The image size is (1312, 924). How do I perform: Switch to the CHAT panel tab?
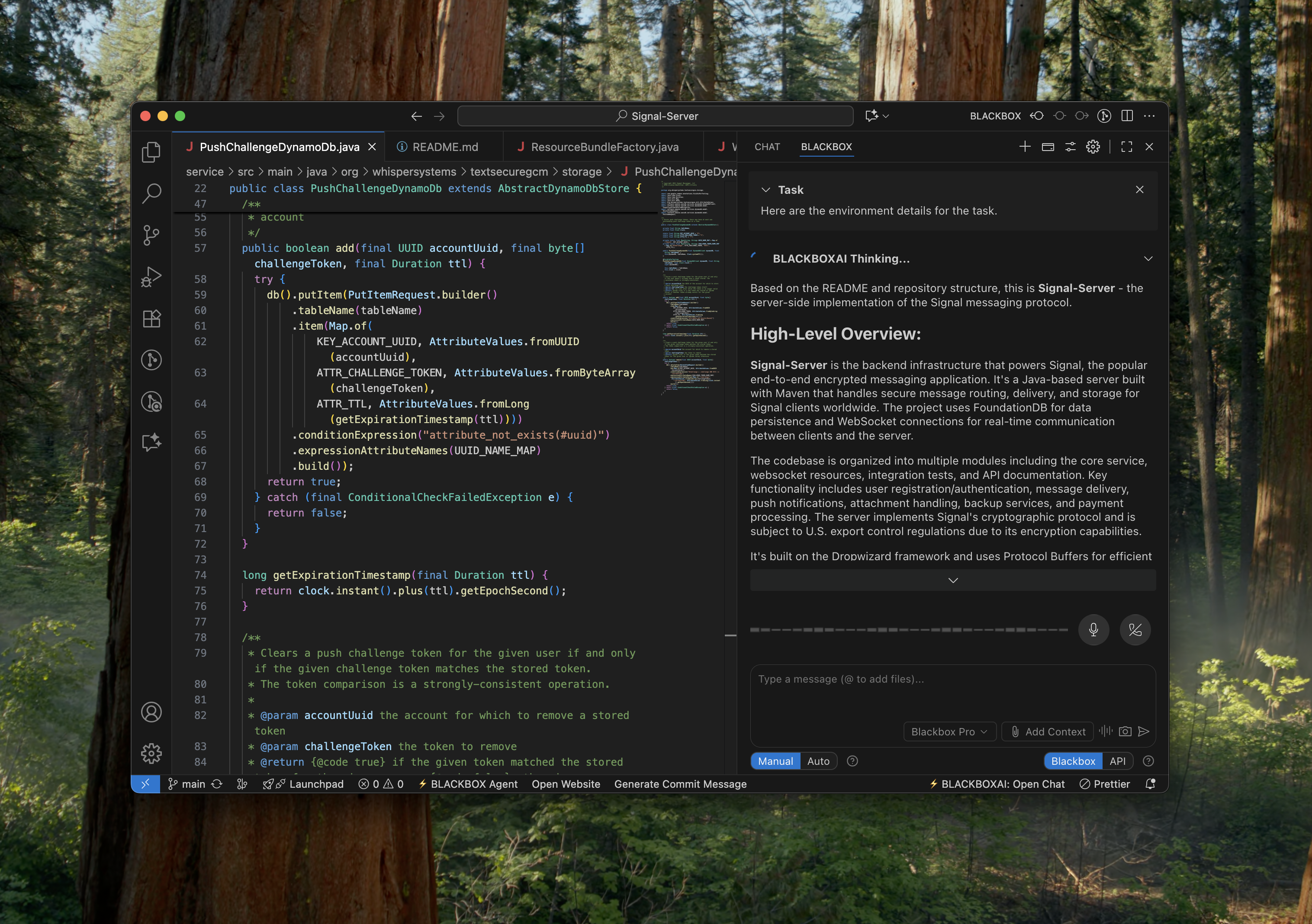[x=767, y=147]
